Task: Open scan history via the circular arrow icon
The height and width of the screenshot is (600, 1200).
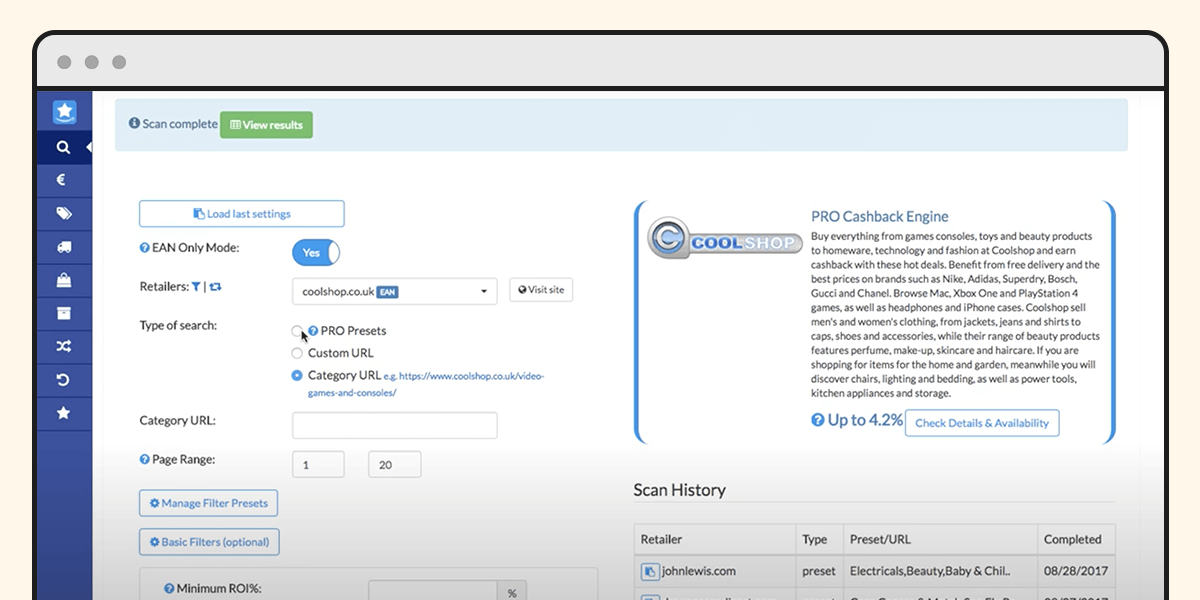Action: (x=64, y=380)
